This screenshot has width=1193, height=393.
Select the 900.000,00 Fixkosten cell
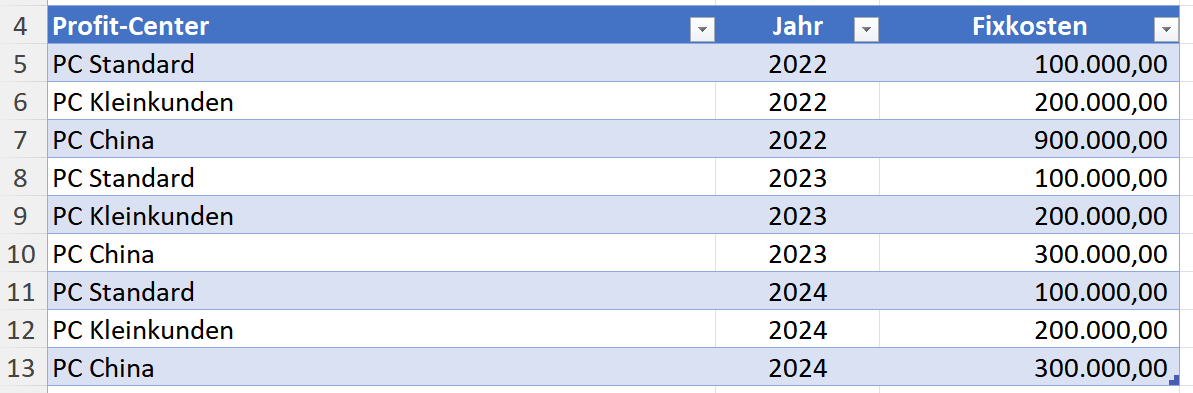pyautogui.click(x=1029, y=140)
